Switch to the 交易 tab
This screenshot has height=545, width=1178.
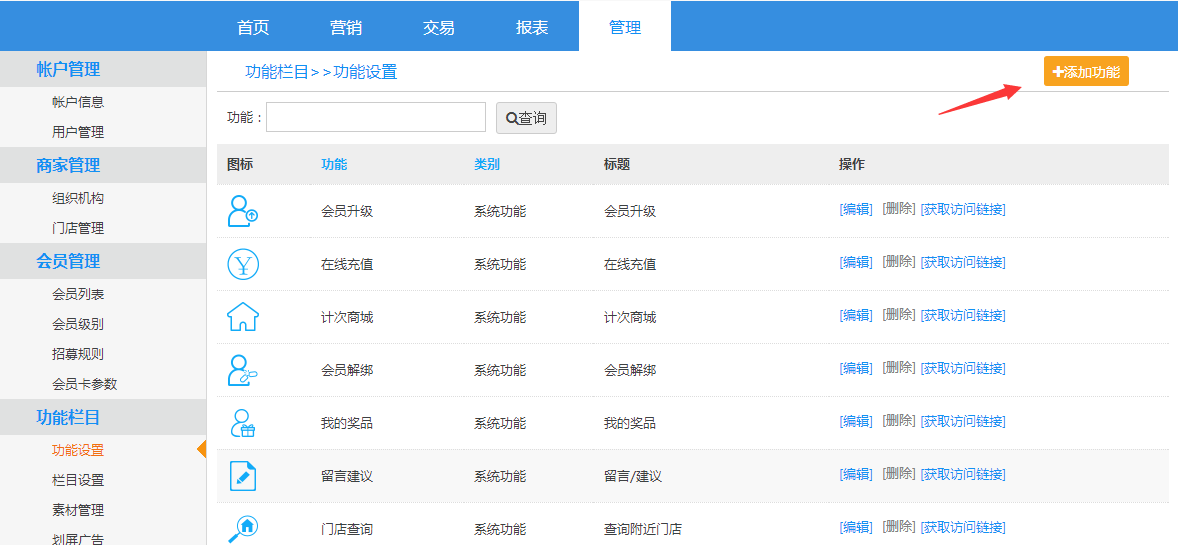(439, 28)
